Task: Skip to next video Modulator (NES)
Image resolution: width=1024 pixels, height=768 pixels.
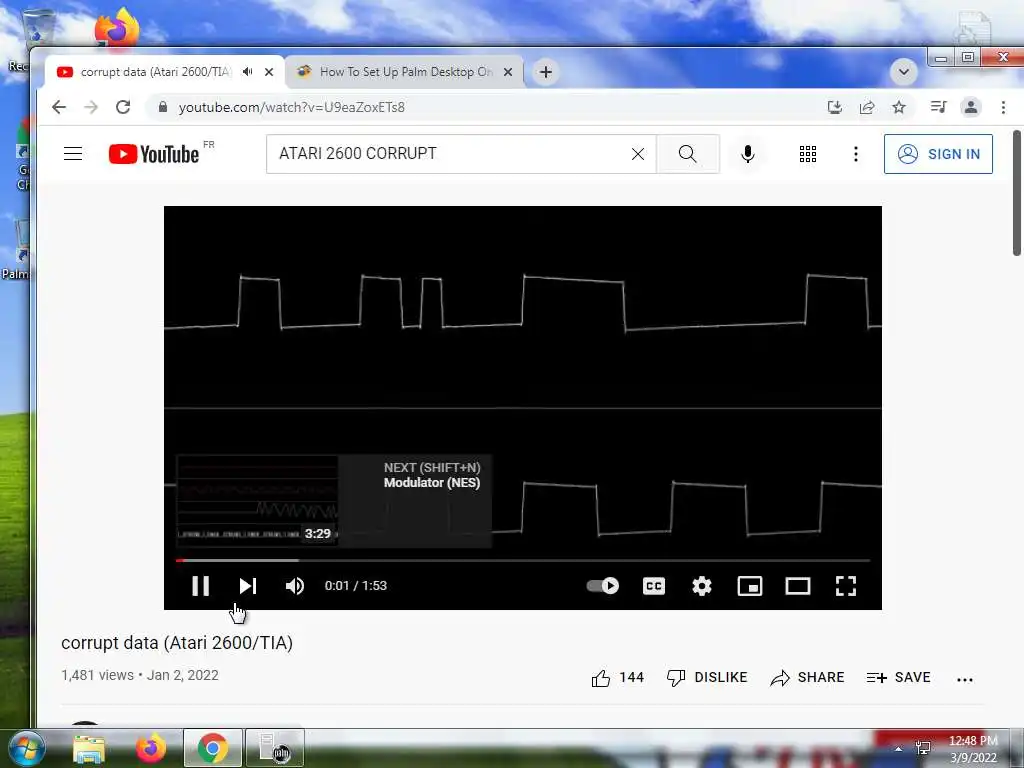Action: point(248,586)
